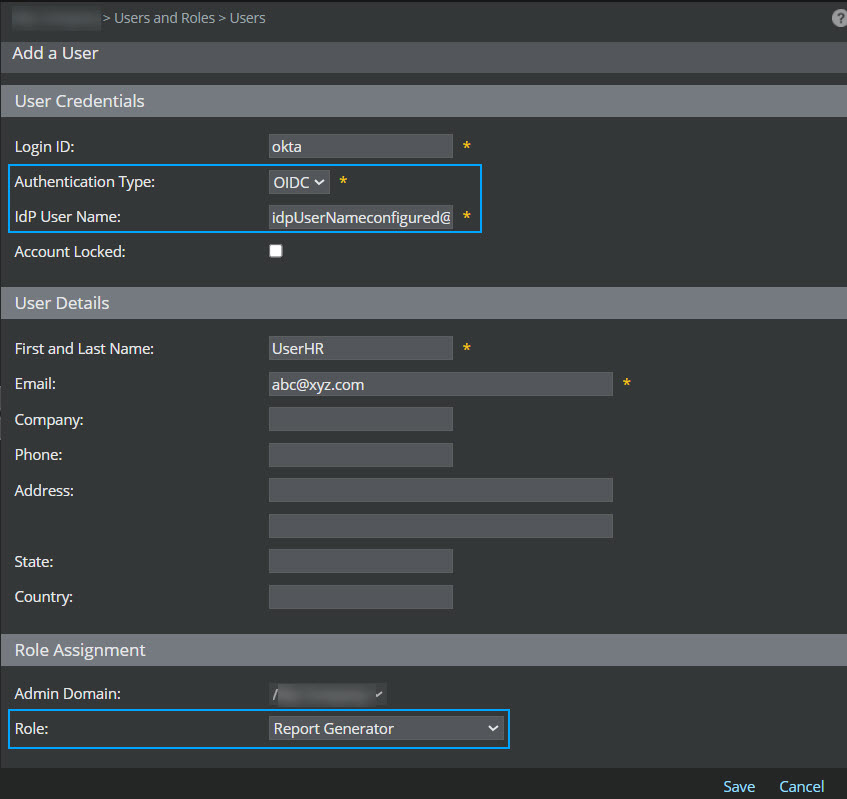847x799 pixels.
Task: Click the Cancel link
Action: [801, 786]
